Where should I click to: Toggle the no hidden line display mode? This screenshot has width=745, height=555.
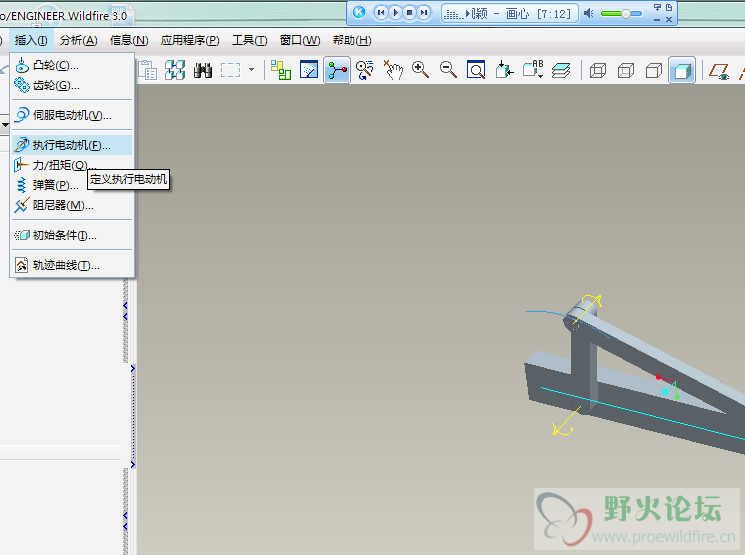[654, 70]
